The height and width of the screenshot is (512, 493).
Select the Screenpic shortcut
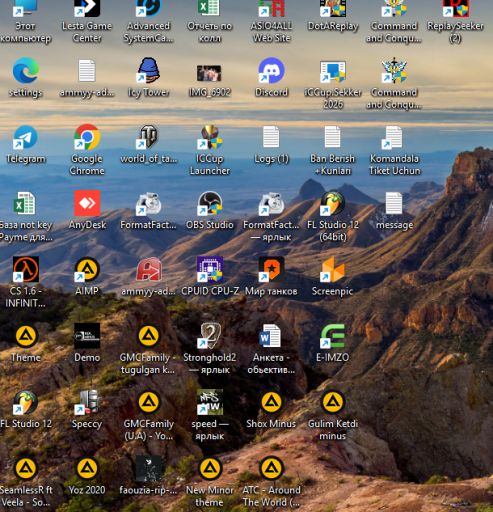point(333,269)
